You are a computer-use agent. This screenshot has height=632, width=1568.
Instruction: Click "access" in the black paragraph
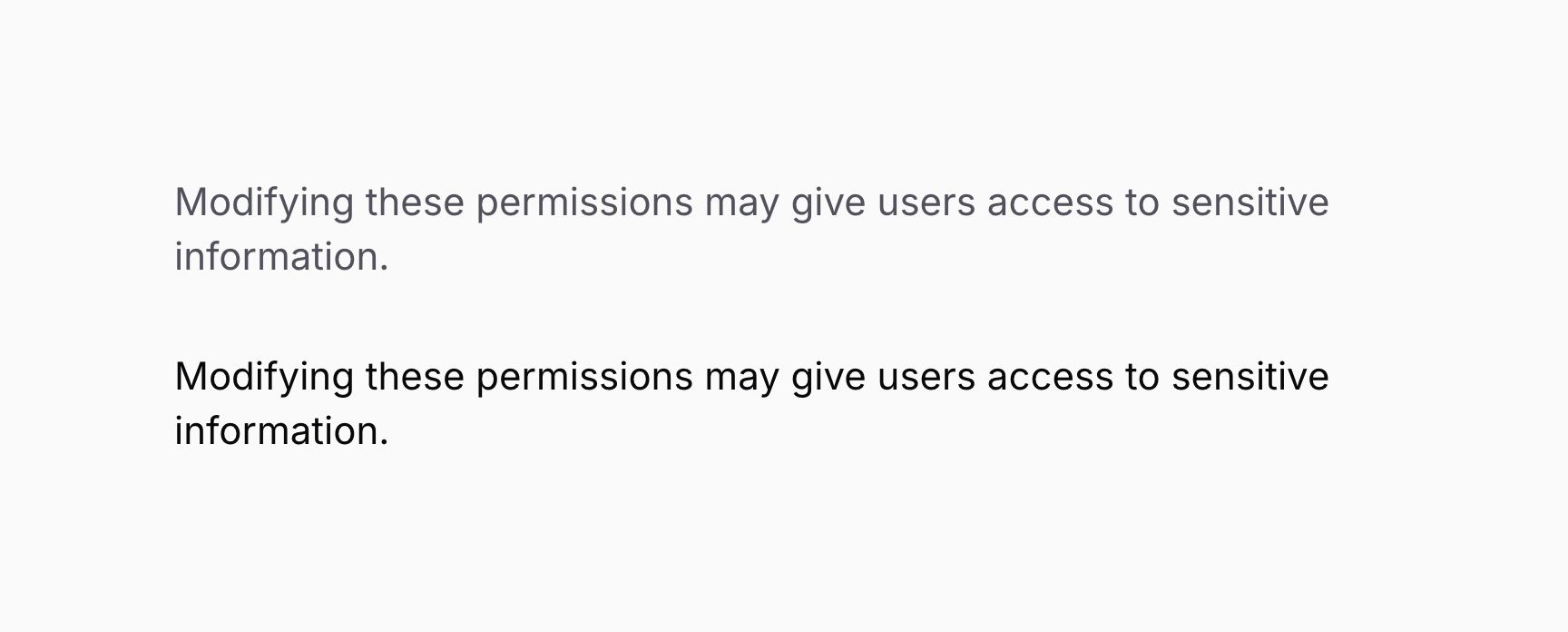click(x=1050, y=377)
